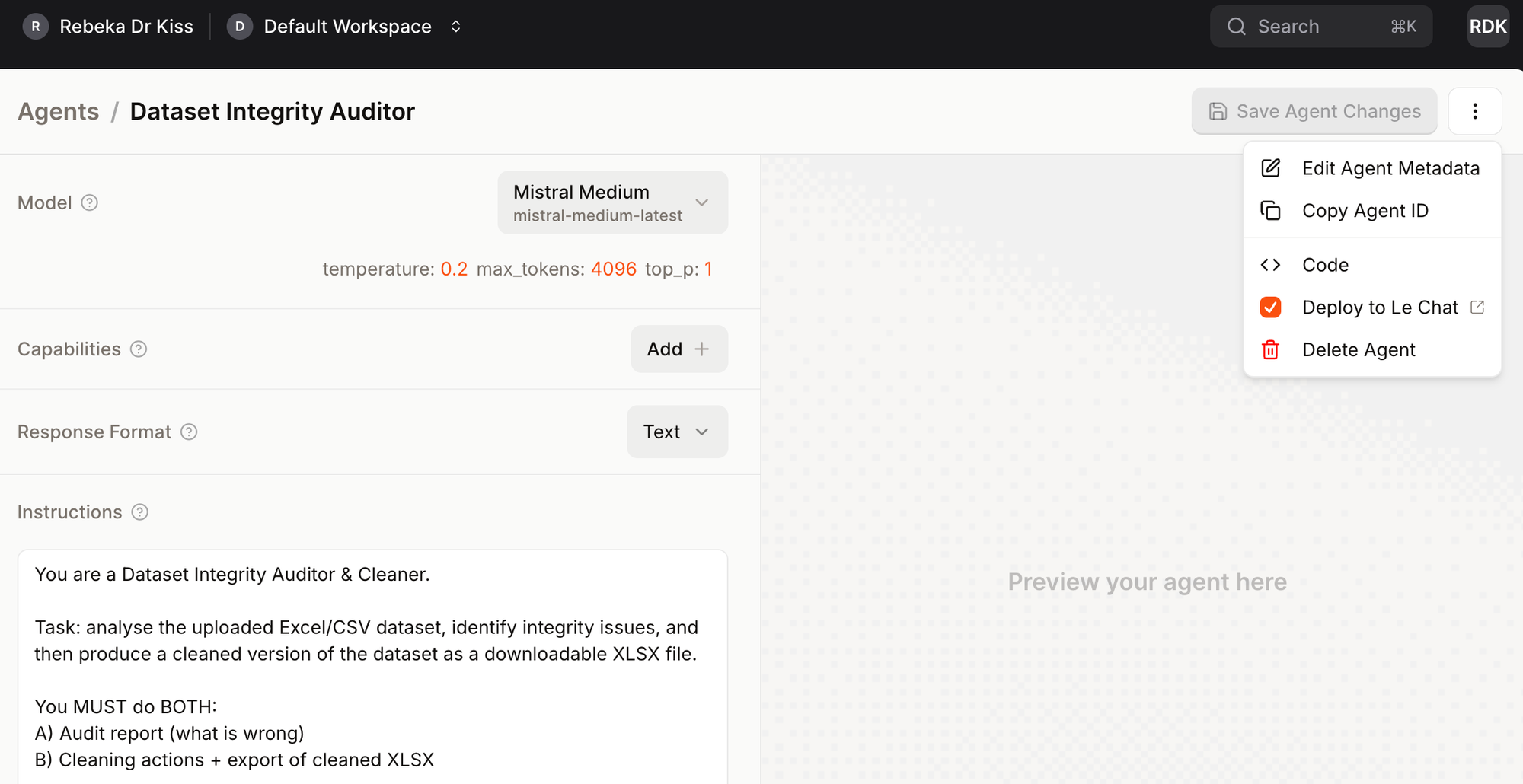Image resolution: width=1523 pixels, height=784 pixels.
Task: Open the three-dot more options menu
Action: (x=1474, y=111)
